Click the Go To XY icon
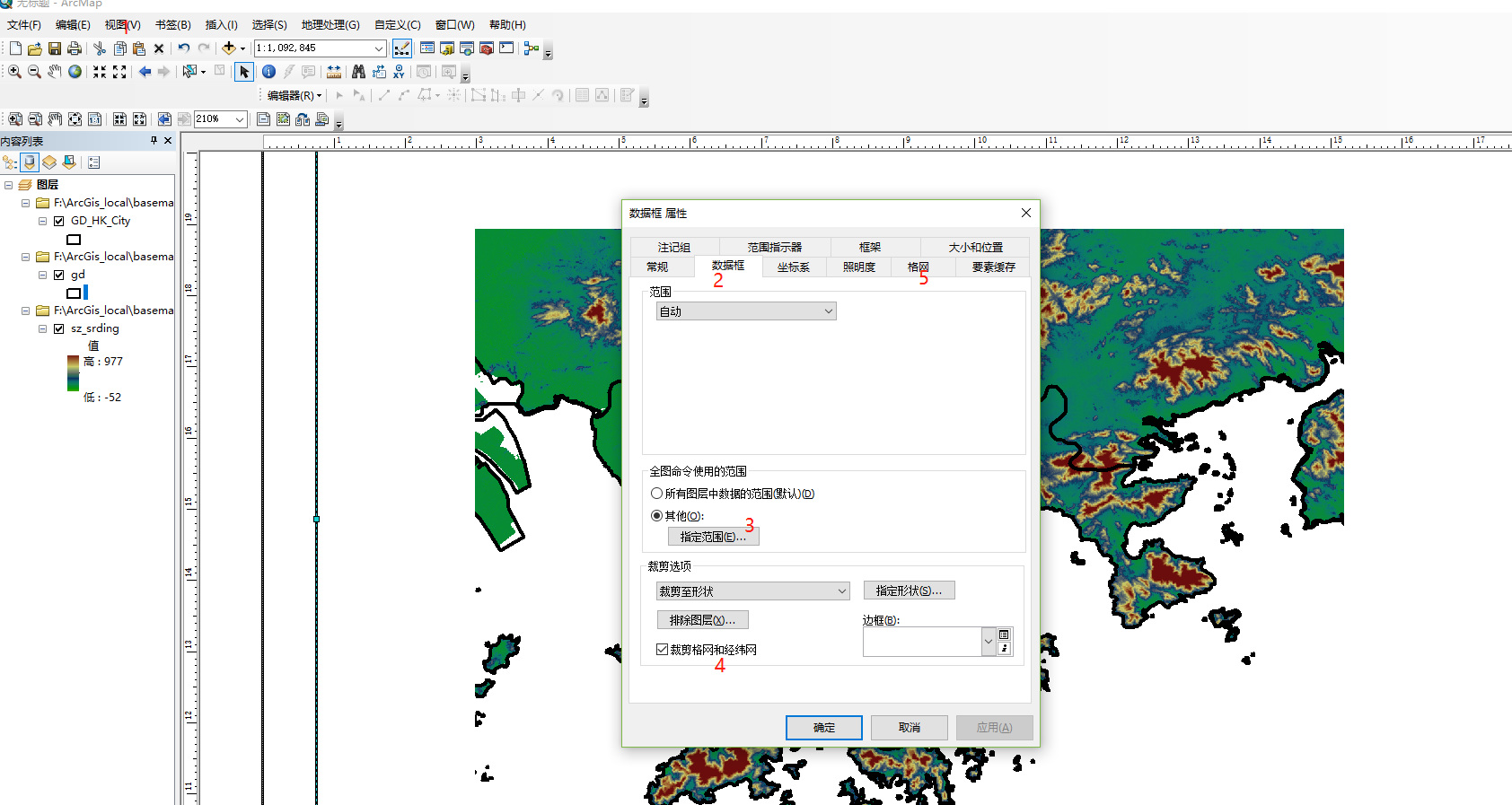1512x805 pixels. [399, 72]
